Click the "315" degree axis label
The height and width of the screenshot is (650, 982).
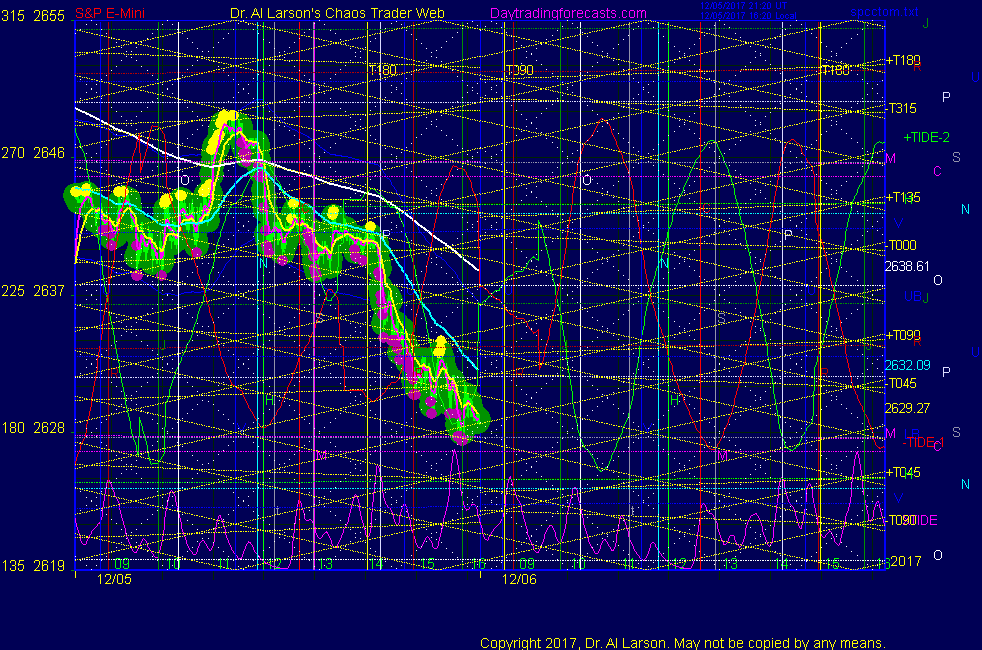click(13, 16)
